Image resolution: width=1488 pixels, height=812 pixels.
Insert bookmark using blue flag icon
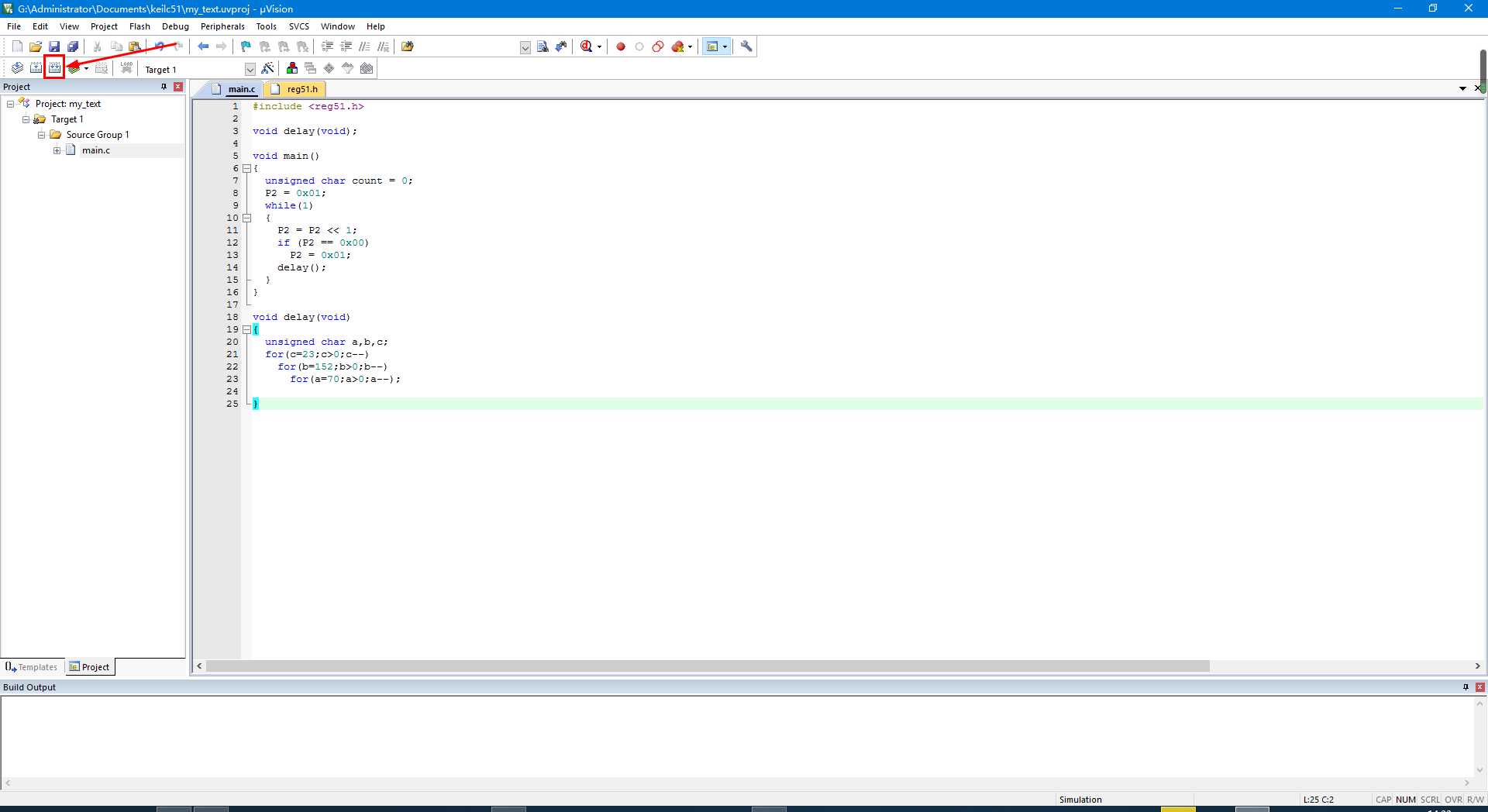point(246,46)
